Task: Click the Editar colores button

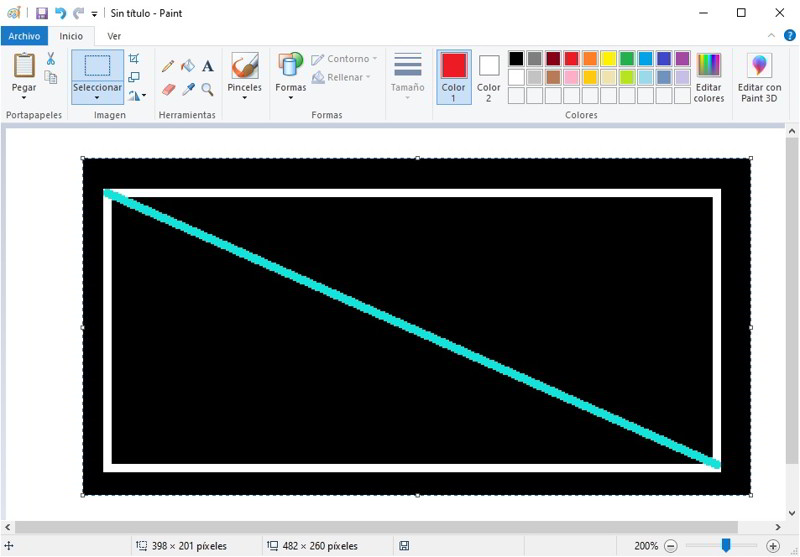Action: pyautogui.click(x=708, y=77)
